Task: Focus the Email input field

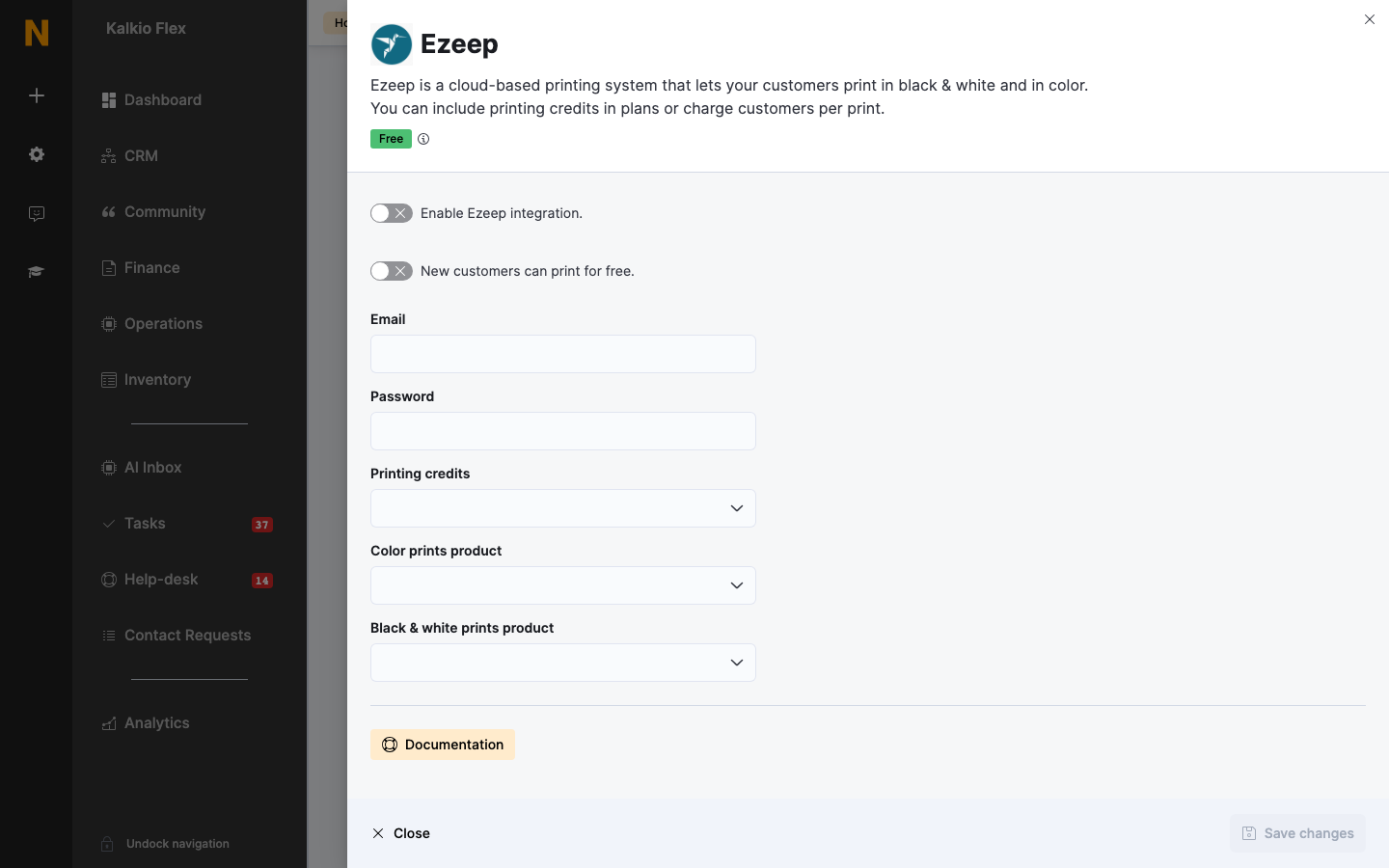Action: pos(563,354)
